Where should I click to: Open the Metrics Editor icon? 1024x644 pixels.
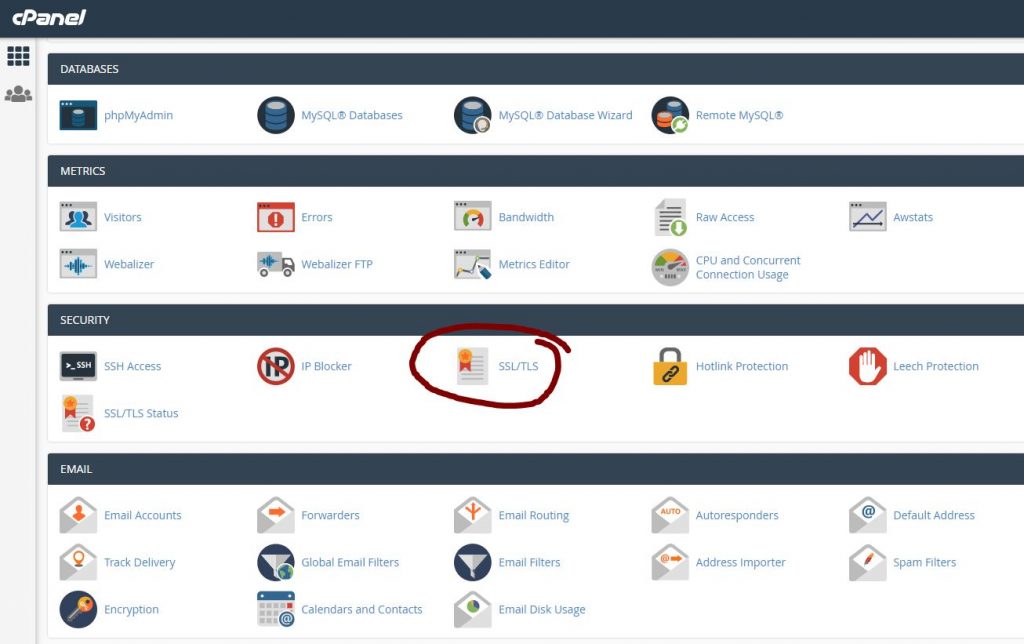click(x=473, y=264)
